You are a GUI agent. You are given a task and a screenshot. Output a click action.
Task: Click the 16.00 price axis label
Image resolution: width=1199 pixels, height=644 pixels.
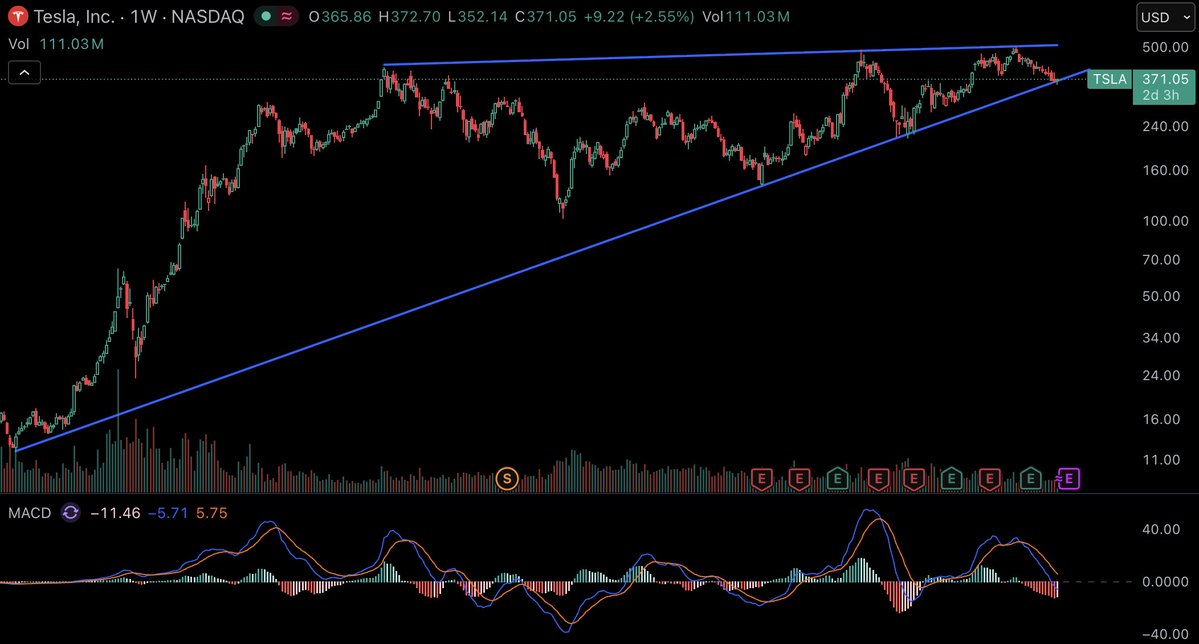pyautogui.click(x=1162, y=419)
